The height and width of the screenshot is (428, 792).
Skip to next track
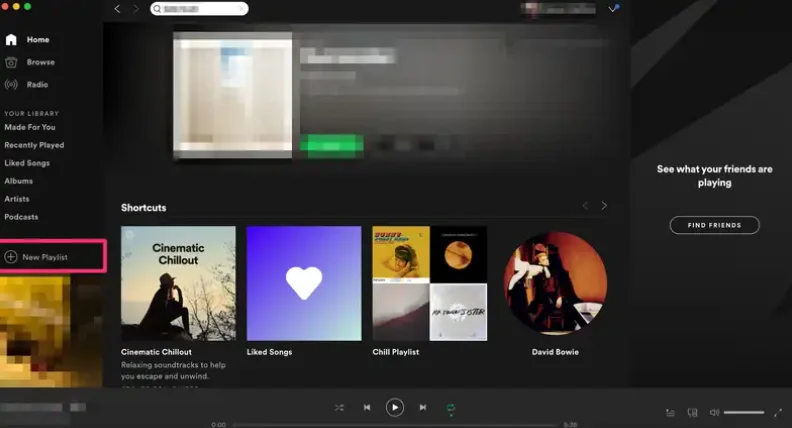[423, 407]
